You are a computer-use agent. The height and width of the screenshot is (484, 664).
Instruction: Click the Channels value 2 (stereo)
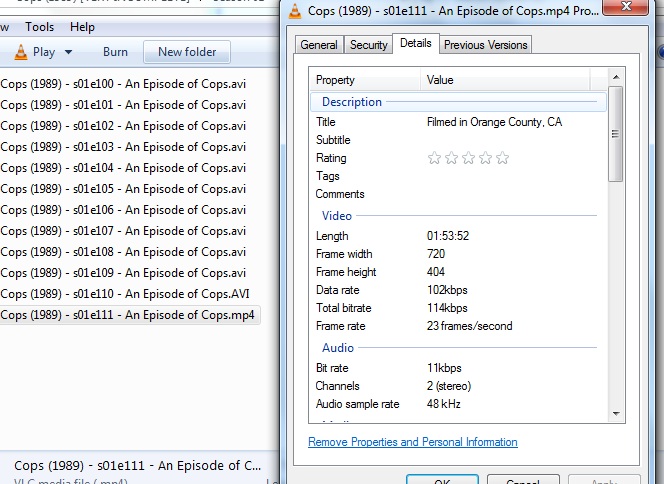click(x=449, y=386)
